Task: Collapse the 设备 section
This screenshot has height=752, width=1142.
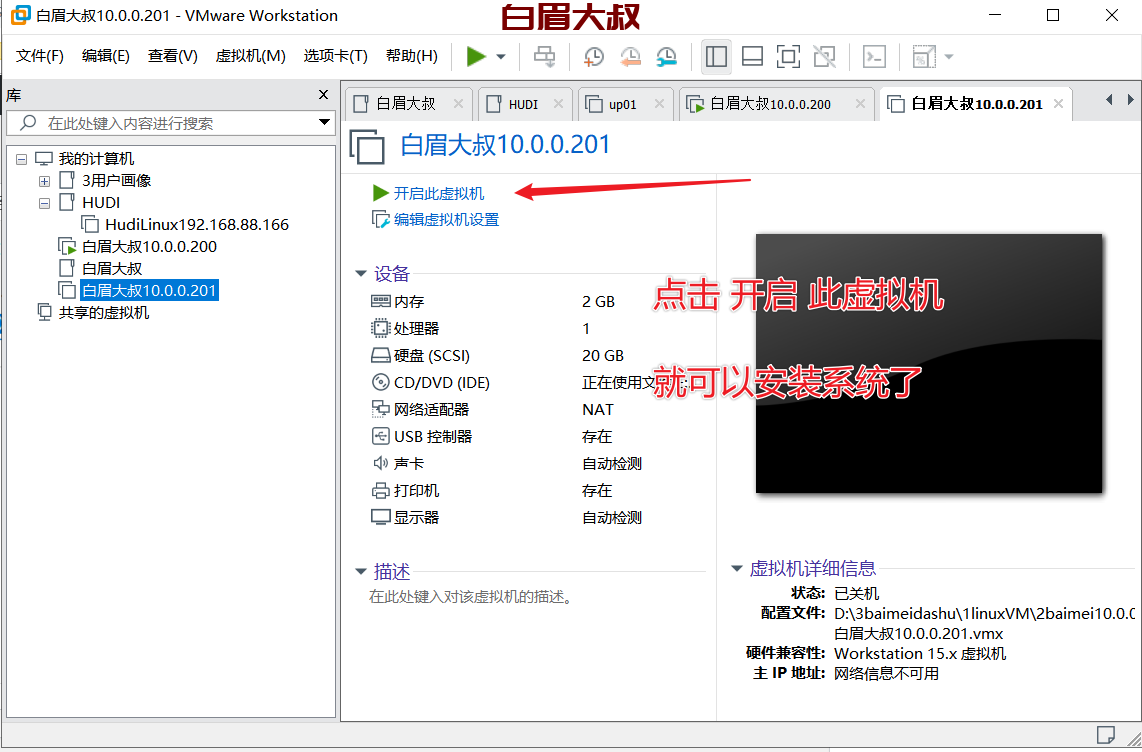Action: [361, 274]
